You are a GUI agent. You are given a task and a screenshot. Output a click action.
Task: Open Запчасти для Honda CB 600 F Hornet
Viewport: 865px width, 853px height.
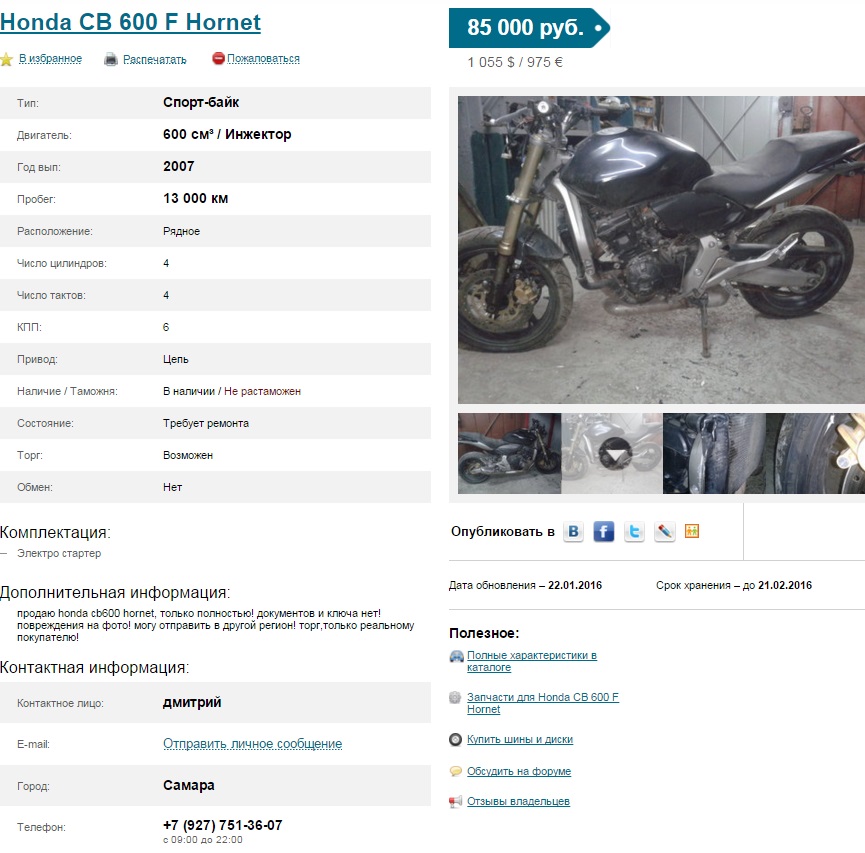point(543,703)
